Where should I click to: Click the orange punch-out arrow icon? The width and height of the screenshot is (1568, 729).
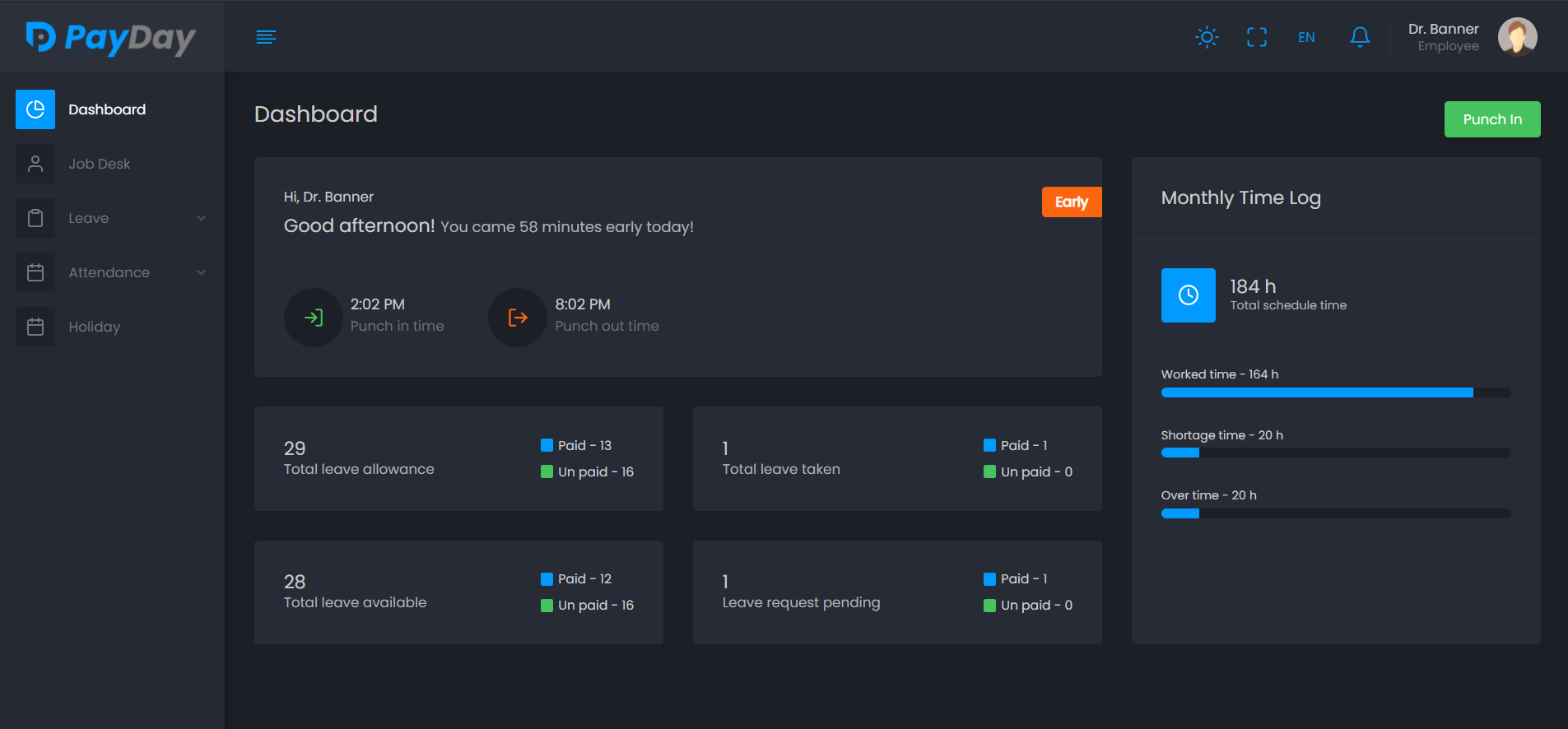(518, 318)
